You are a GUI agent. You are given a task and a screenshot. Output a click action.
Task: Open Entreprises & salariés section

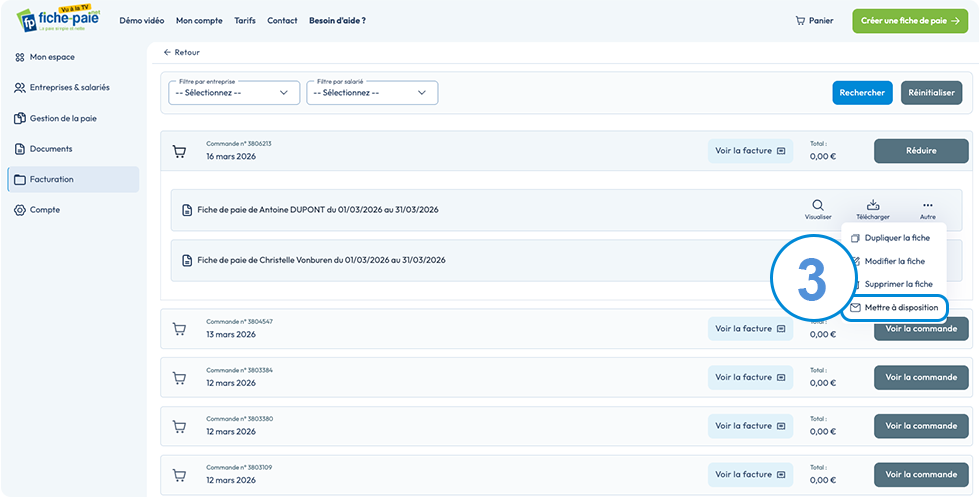coord(73,88)
